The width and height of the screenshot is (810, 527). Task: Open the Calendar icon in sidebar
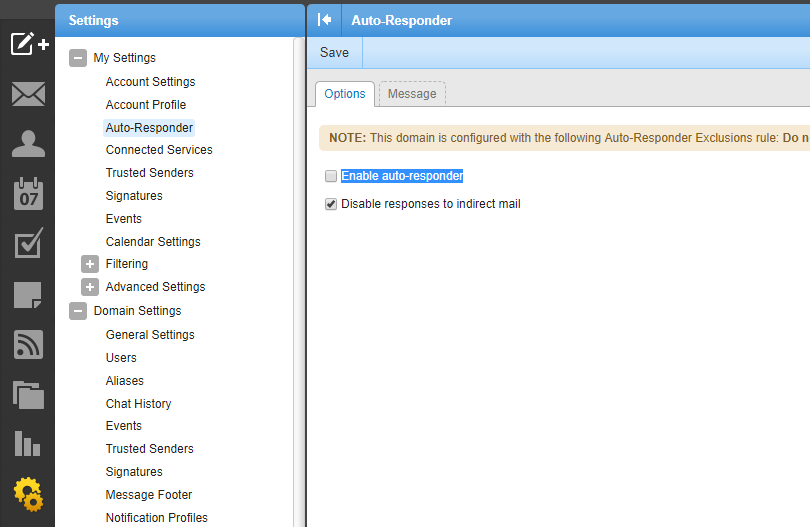pyautogui.click(x=28, y=194)
